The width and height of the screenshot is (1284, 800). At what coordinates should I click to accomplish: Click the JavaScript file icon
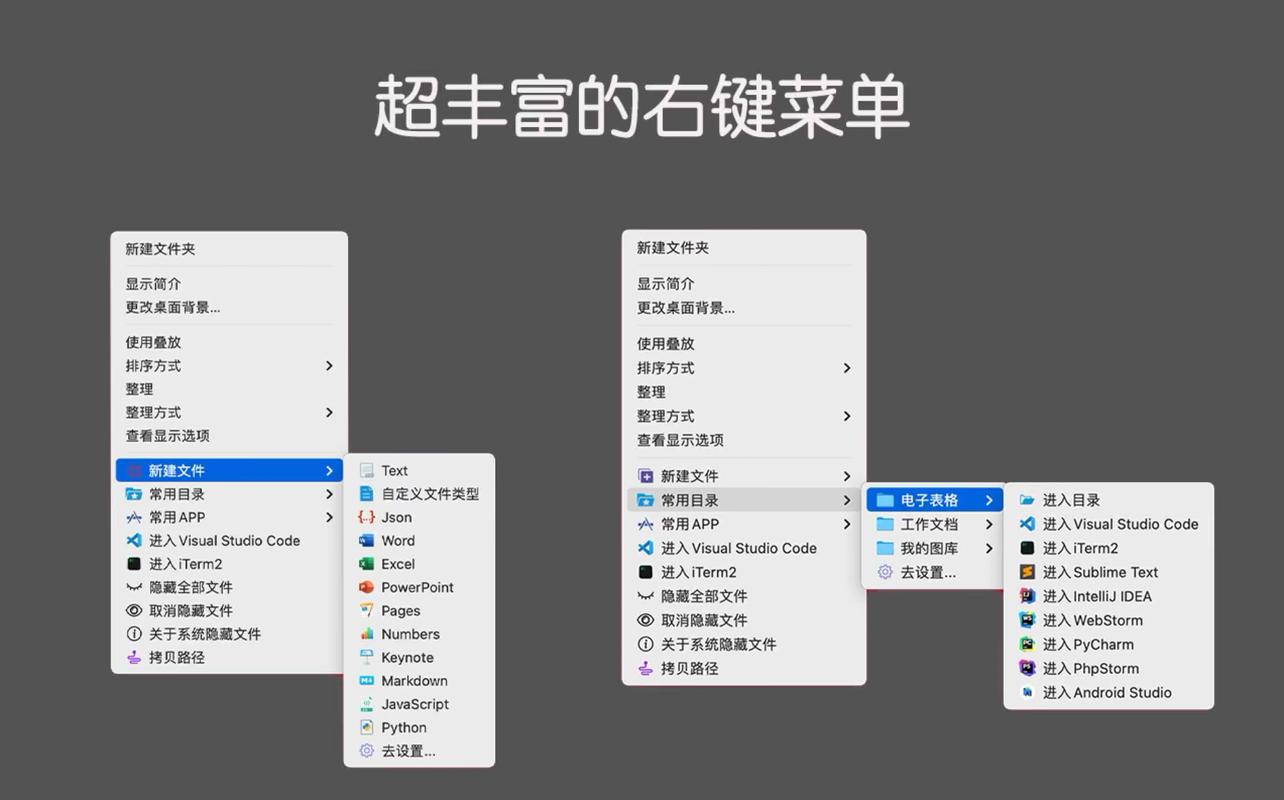coord(367,704)
